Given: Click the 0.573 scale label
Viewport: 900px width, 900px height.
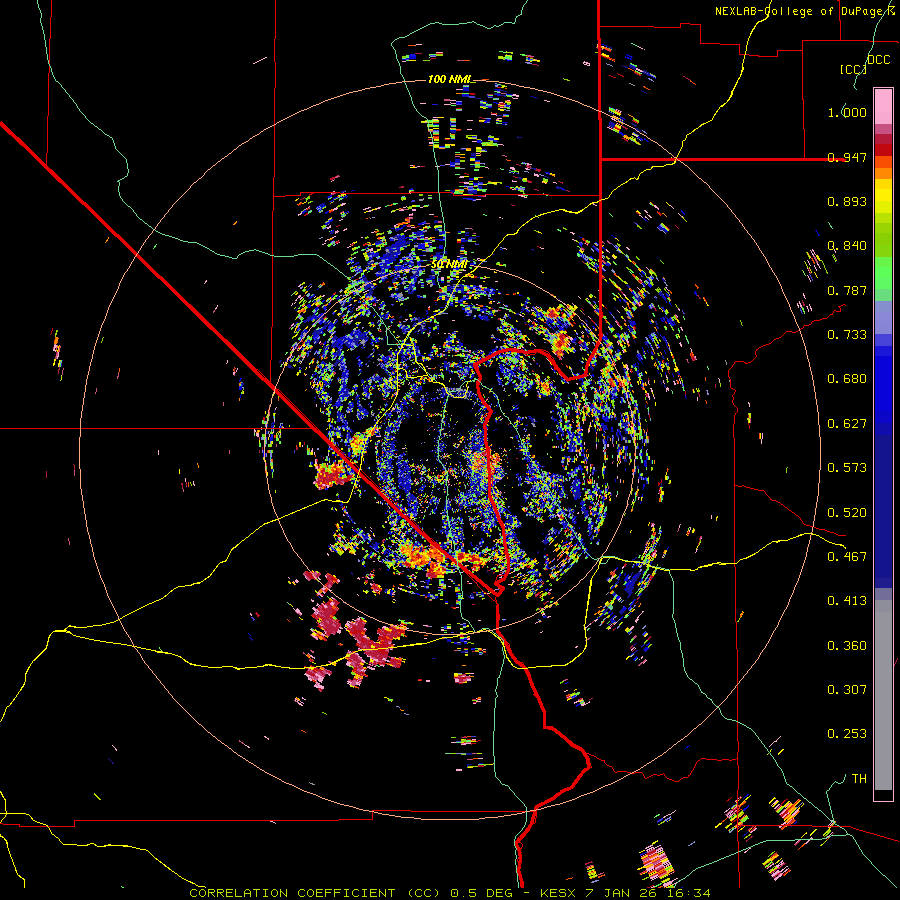Looking at the screenshot, I should (847, 468).
